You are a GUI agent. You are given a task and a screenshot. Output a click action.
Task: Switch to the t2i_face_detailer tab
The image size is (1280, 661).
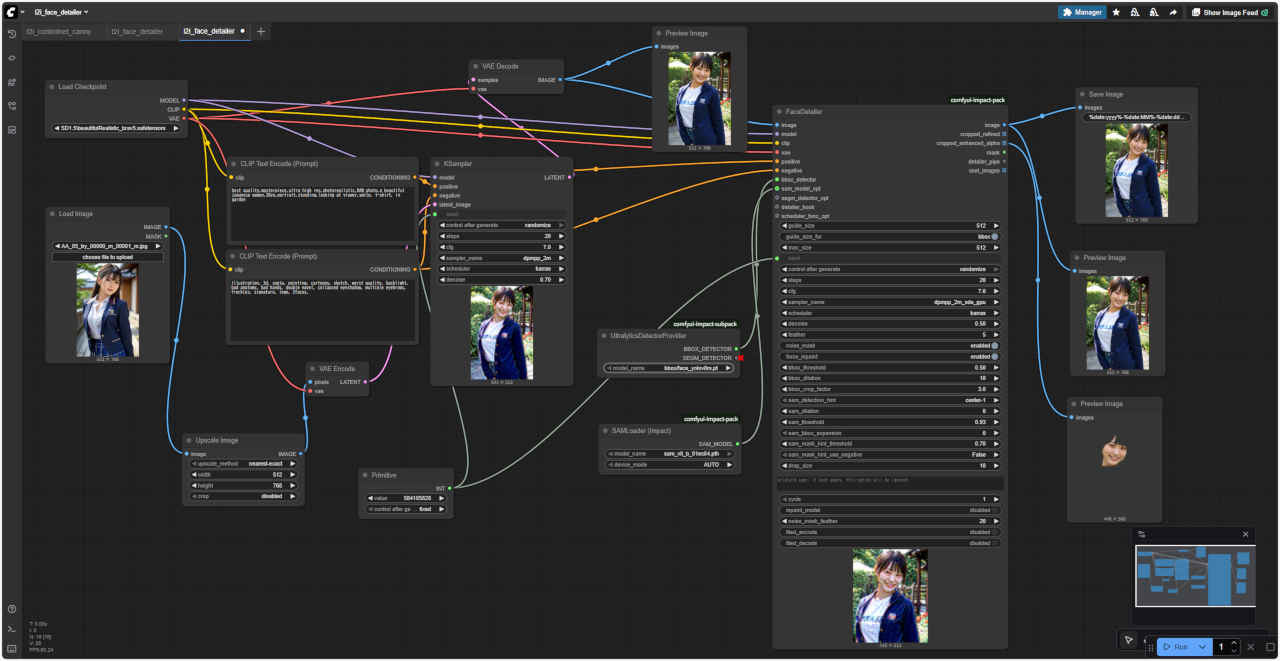[x=137, y=32]
